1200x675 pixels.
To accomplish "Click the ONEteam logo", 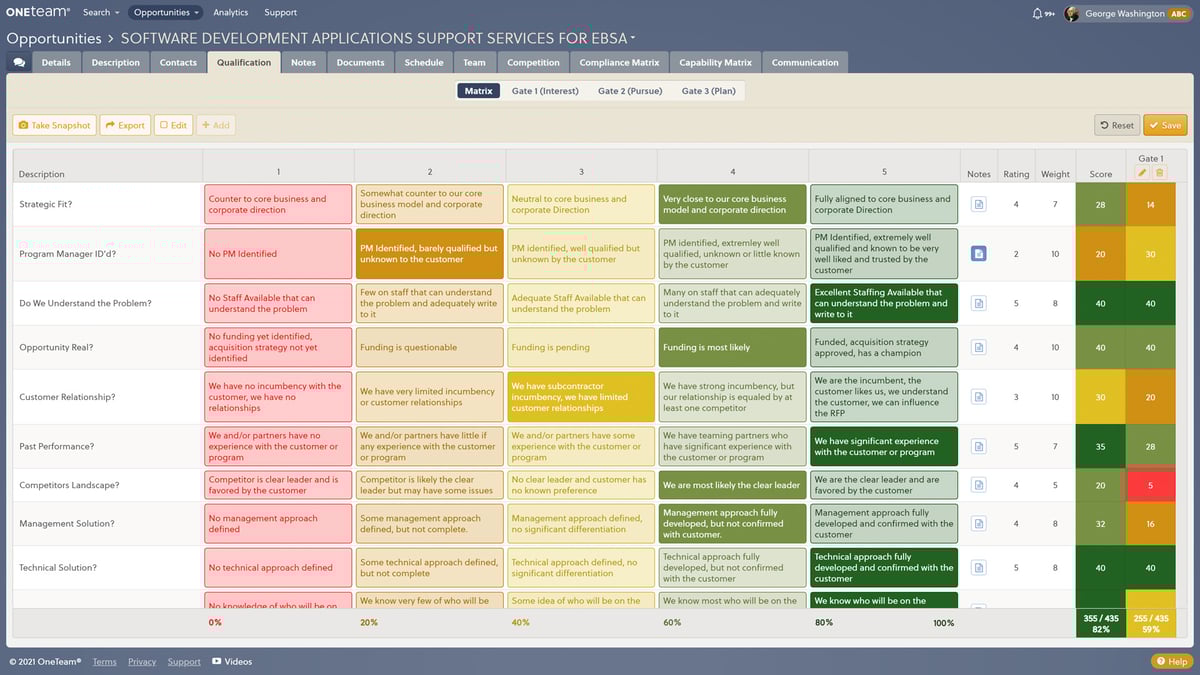I will point(36,12).
